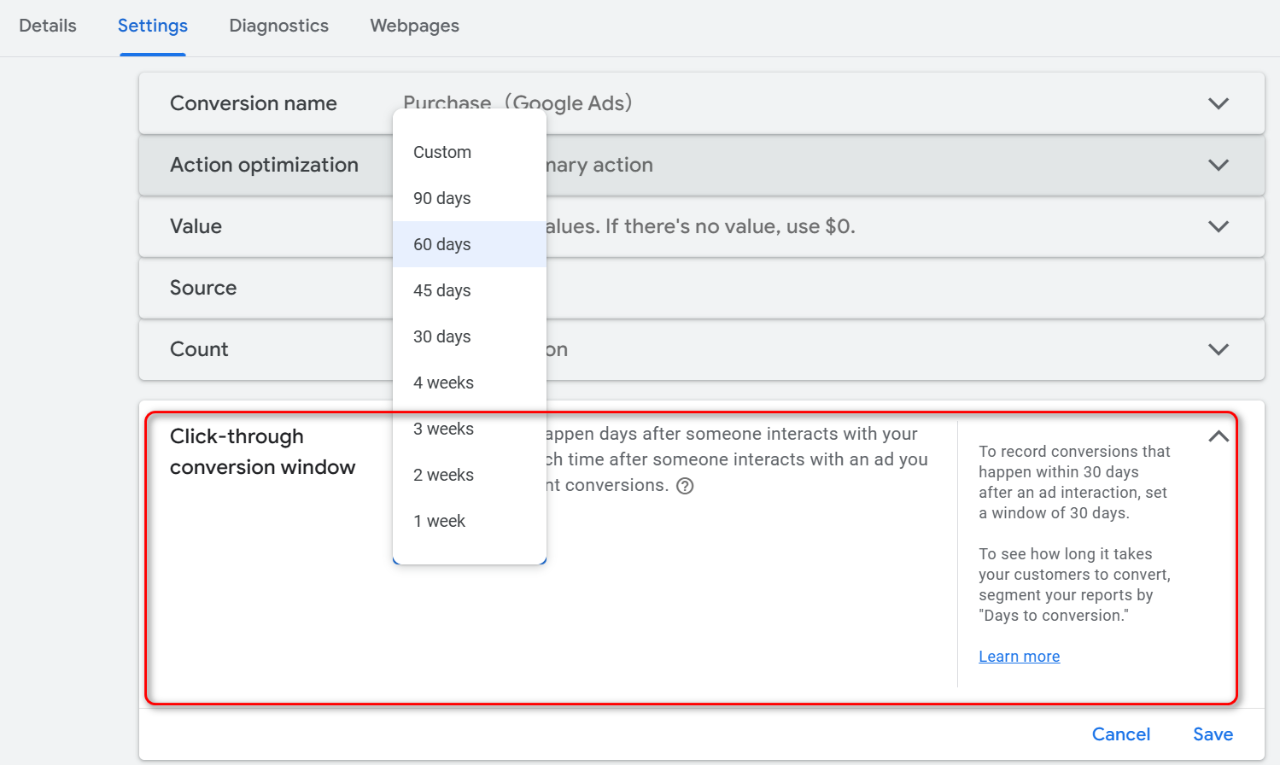Pick 1 week conversion window
Viewport: 1280px width, 765px height.
(x=439, y=521)
